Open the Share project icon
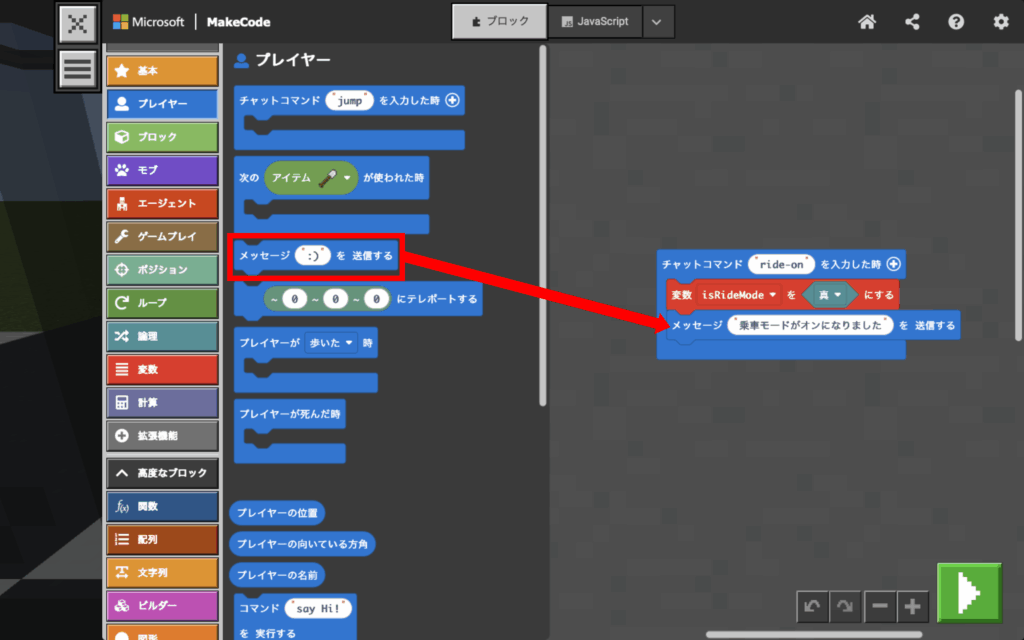The width and height of the screenshot is (1024, 640). [912, 22]
